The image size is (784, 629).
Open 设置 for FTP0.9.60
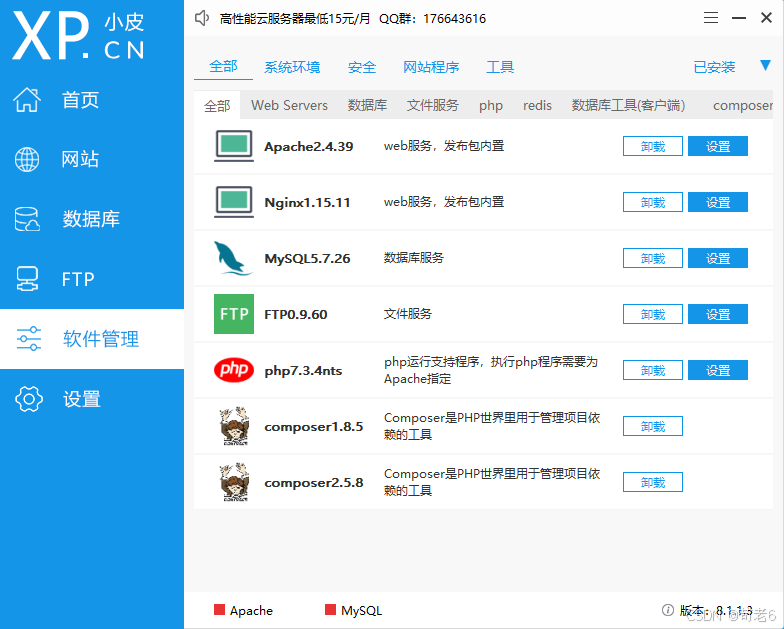tap(718, 314)
